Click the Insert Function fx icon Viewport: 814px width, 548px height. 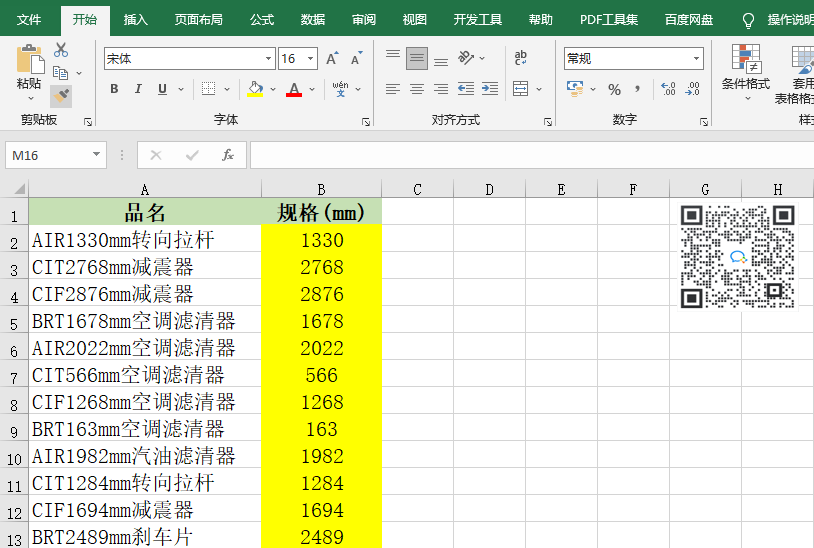tap(227, 155)
